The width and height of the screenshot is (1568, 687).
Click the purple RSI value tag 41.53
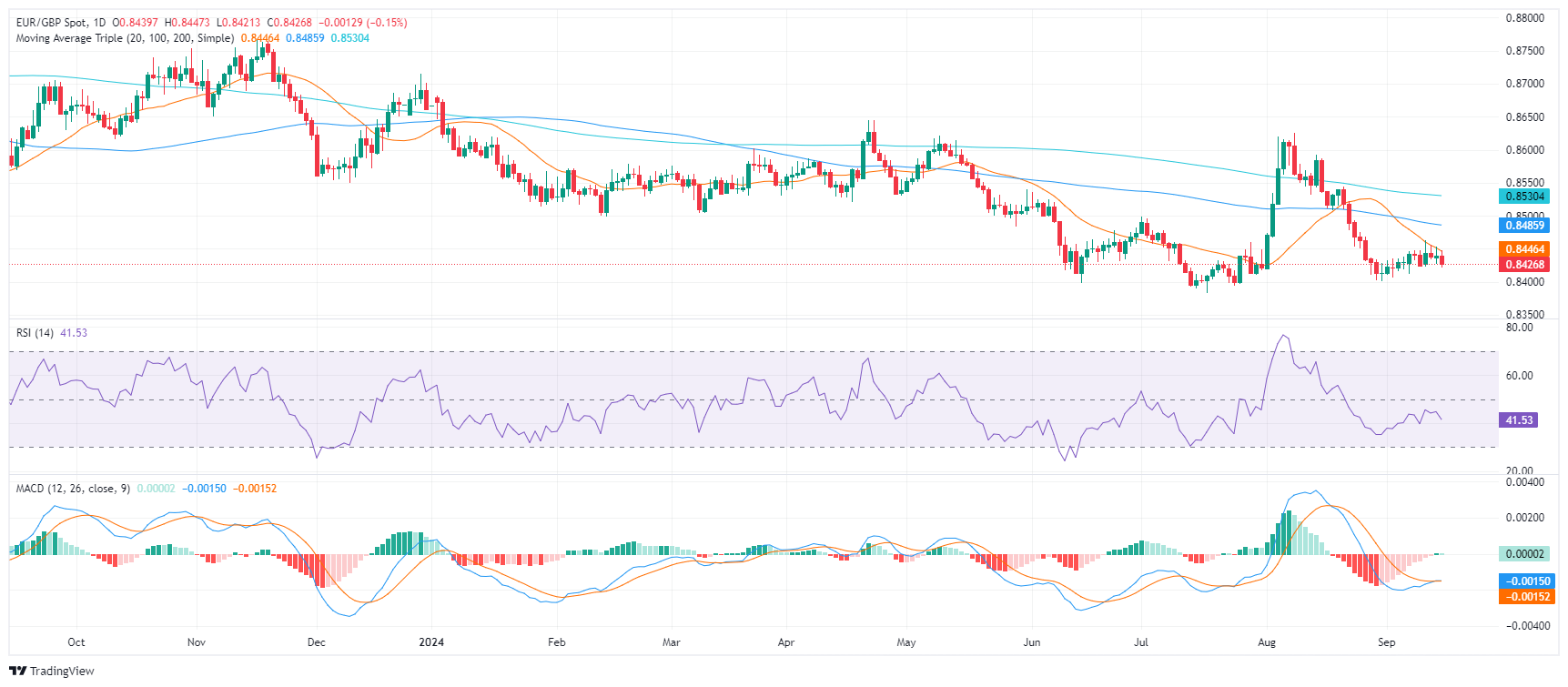1518,420
